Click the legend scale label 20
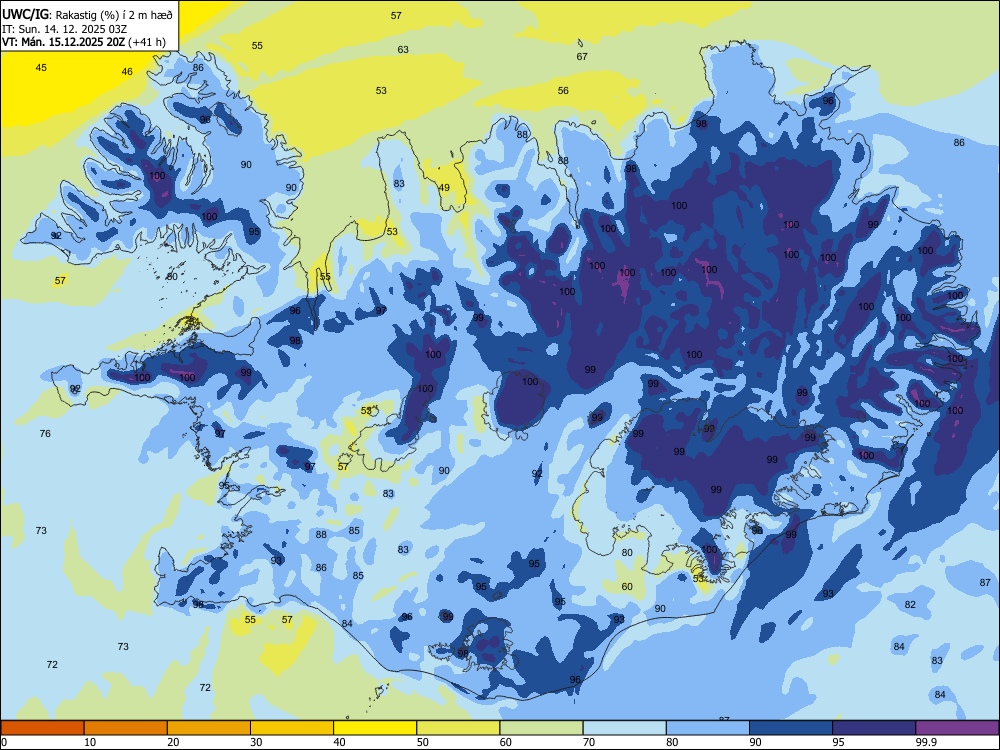Screen dimensions: 1000x750 coord(173,742)
